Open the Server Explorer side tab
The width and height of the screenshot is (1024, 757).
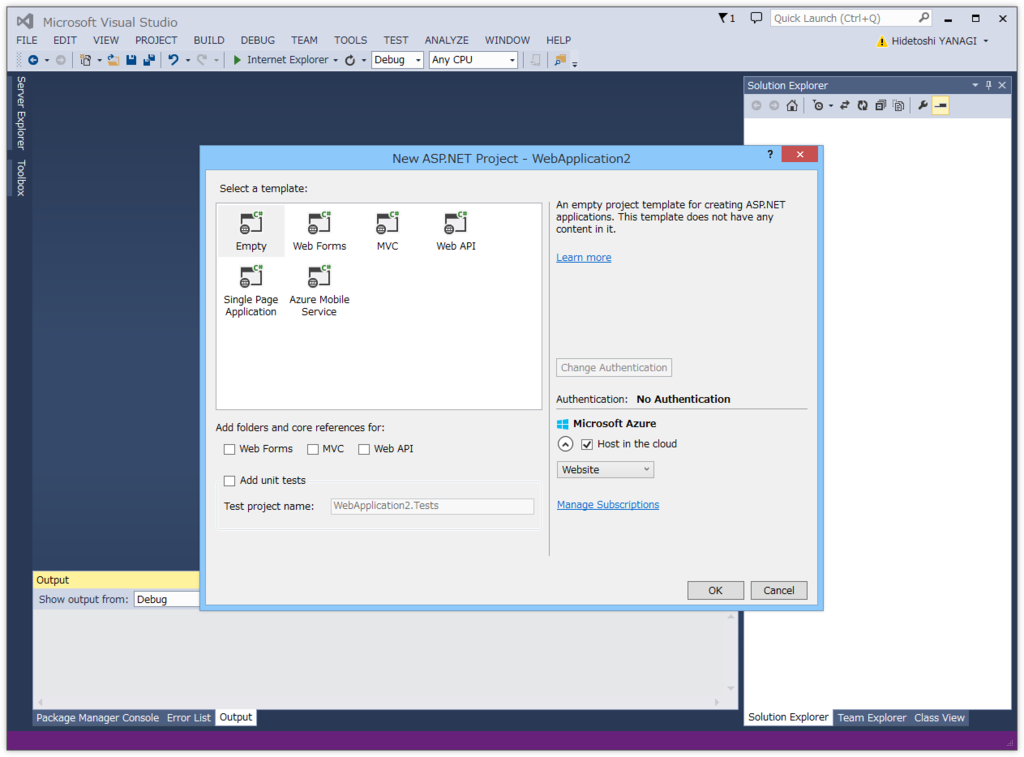(21, 113)
